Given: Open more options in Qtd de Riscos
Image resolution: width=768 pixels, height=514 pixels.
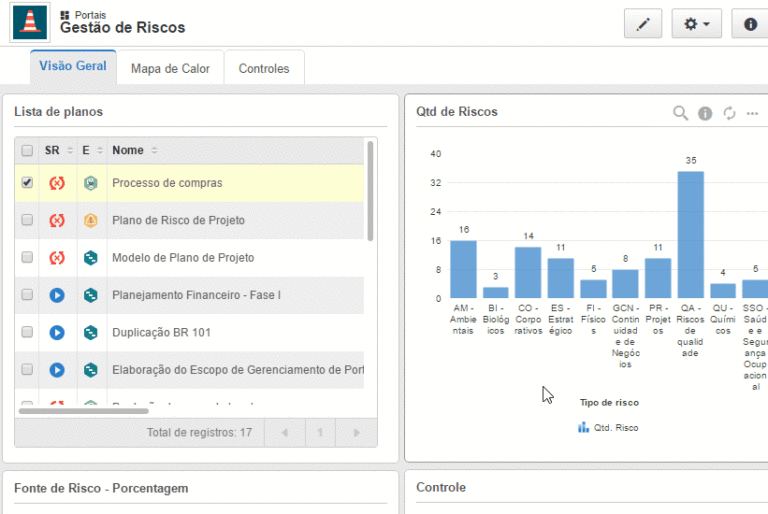Looking at the screenshot, I should pos(753,113).
